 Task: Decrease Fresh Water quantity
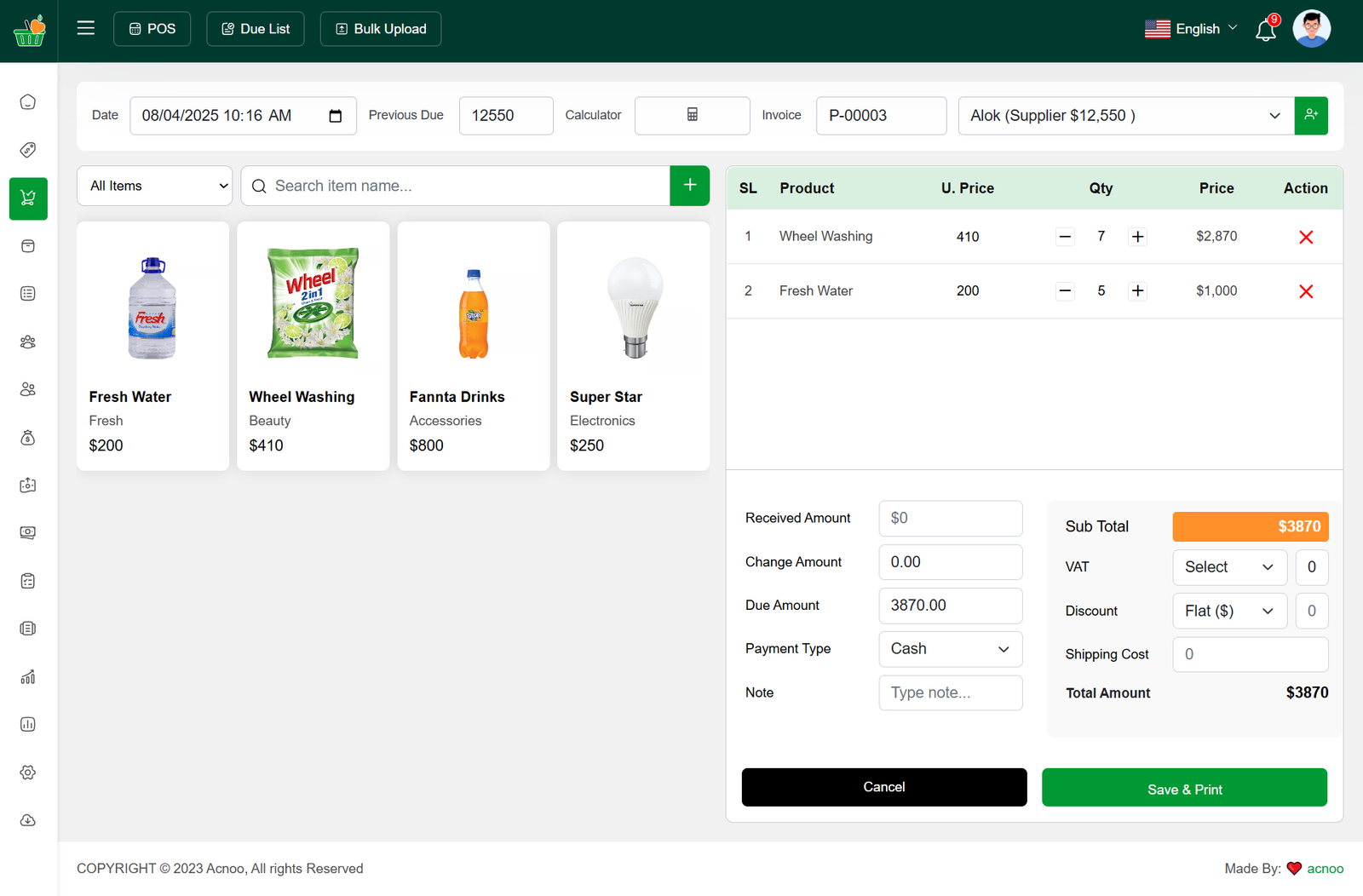tap(1065, 291)
